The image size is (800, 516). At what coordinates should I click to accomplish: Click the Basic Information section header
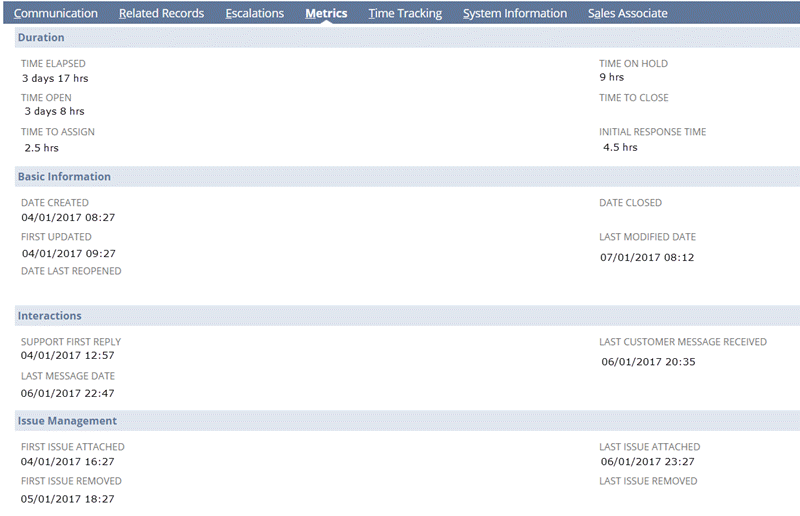(407, 177)
